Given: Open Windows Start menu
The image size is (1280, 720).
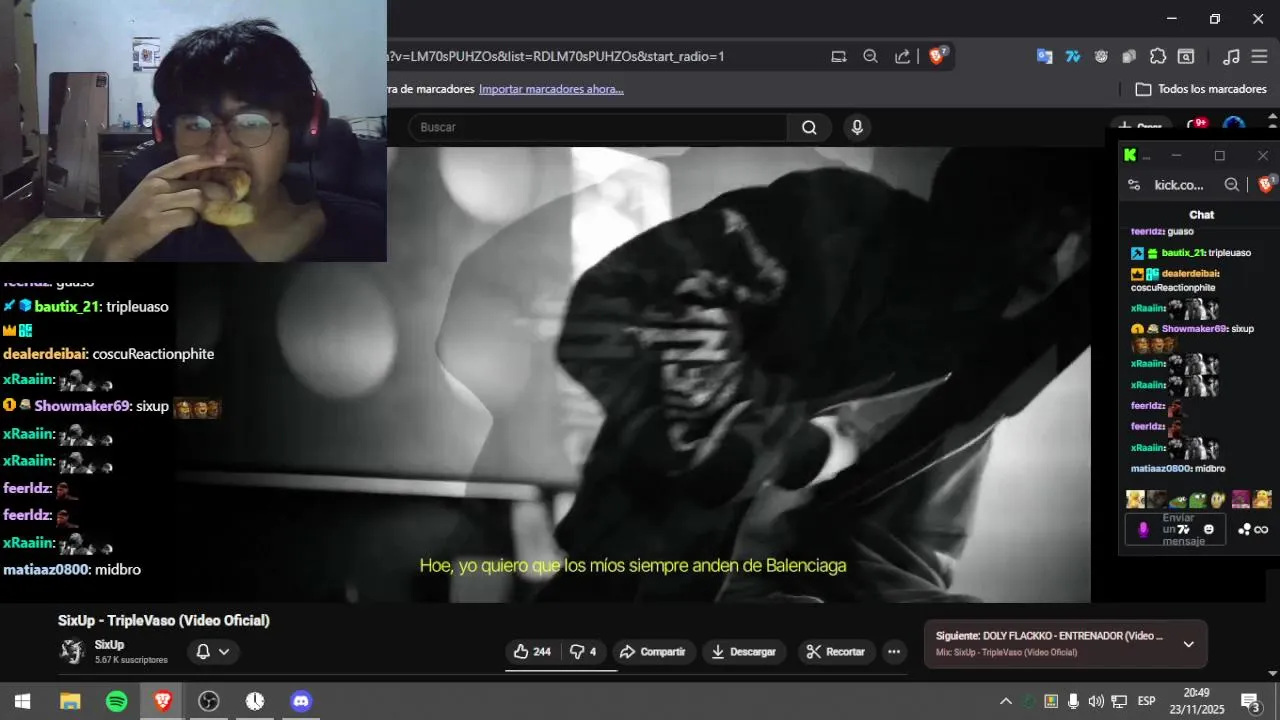Looking at the screenshot, I should coord(22,701).
